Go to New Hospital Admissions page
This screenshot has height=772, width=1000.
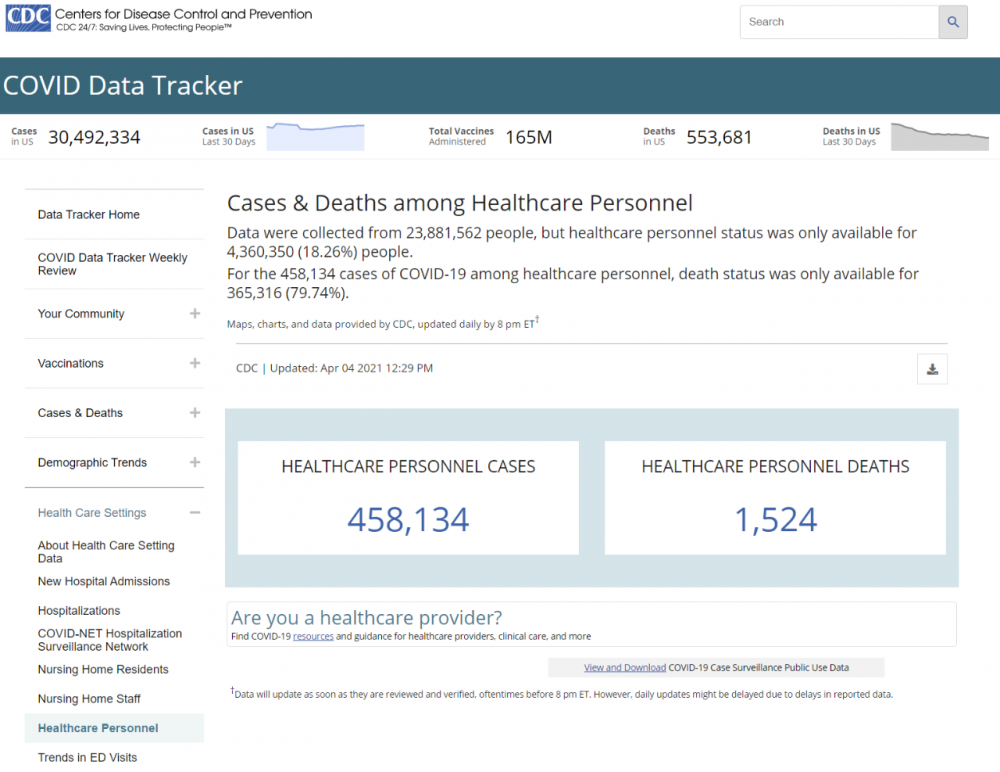[104, 582]
